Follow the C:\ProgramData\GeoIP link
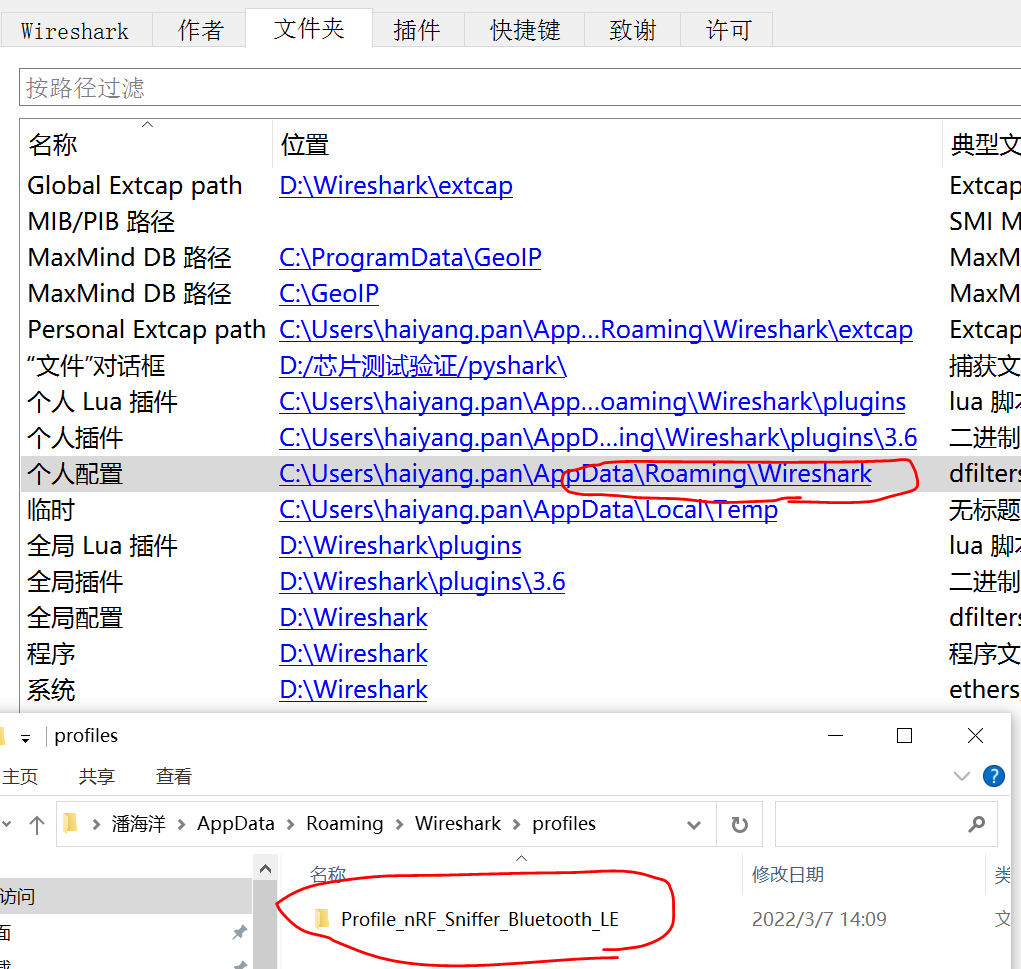This screenshot has height=969, width=1021. tap(410, 257)
